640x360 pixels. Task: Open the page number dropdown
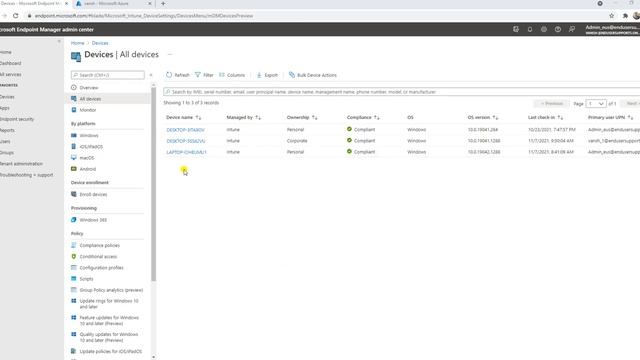point(596,104)
